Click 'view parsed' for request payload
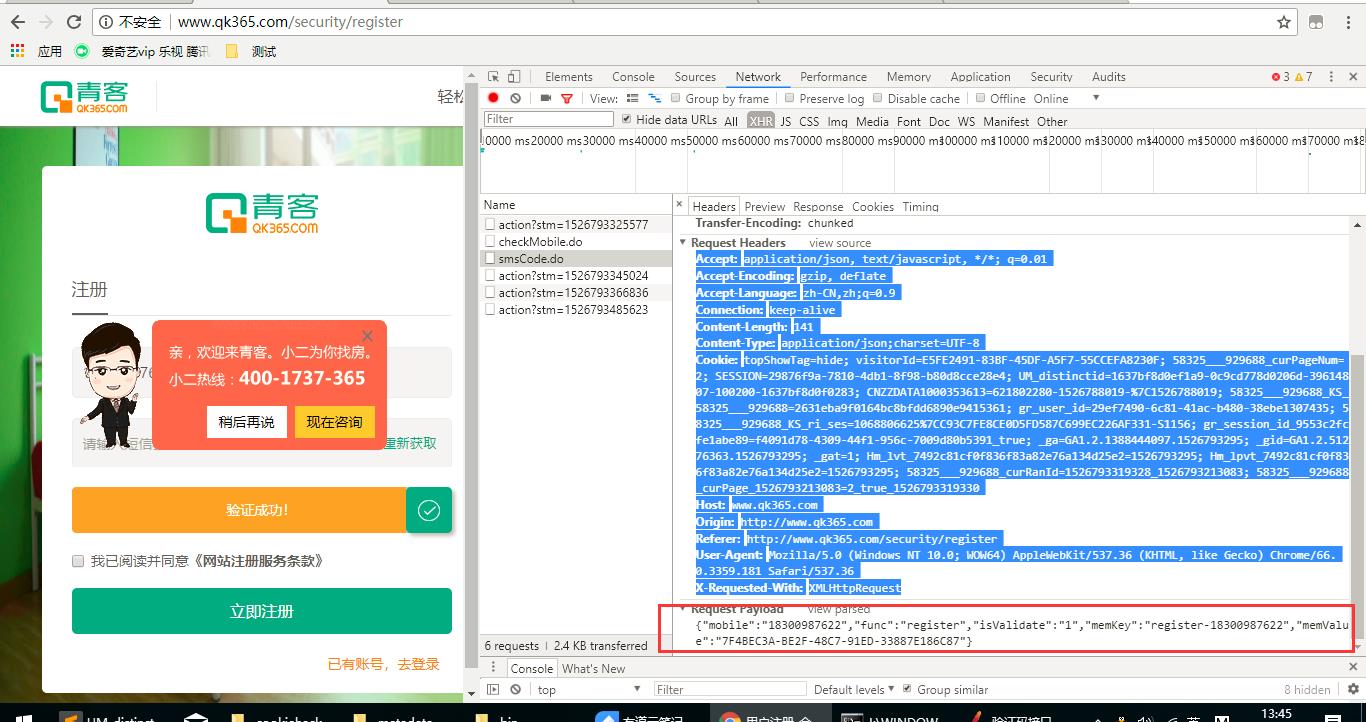 [839, 609]
